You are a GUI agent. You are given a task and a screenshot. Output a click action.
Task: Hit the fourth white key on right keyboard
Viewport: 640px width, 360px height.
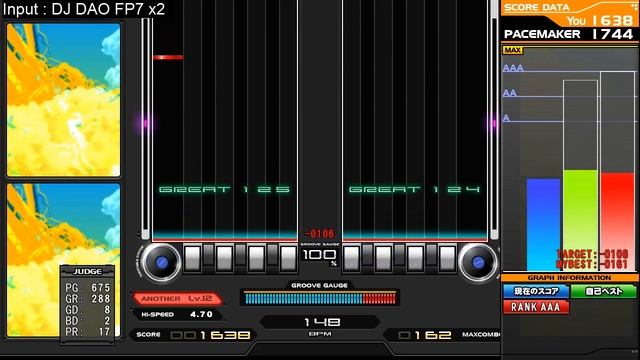point(447,258)
